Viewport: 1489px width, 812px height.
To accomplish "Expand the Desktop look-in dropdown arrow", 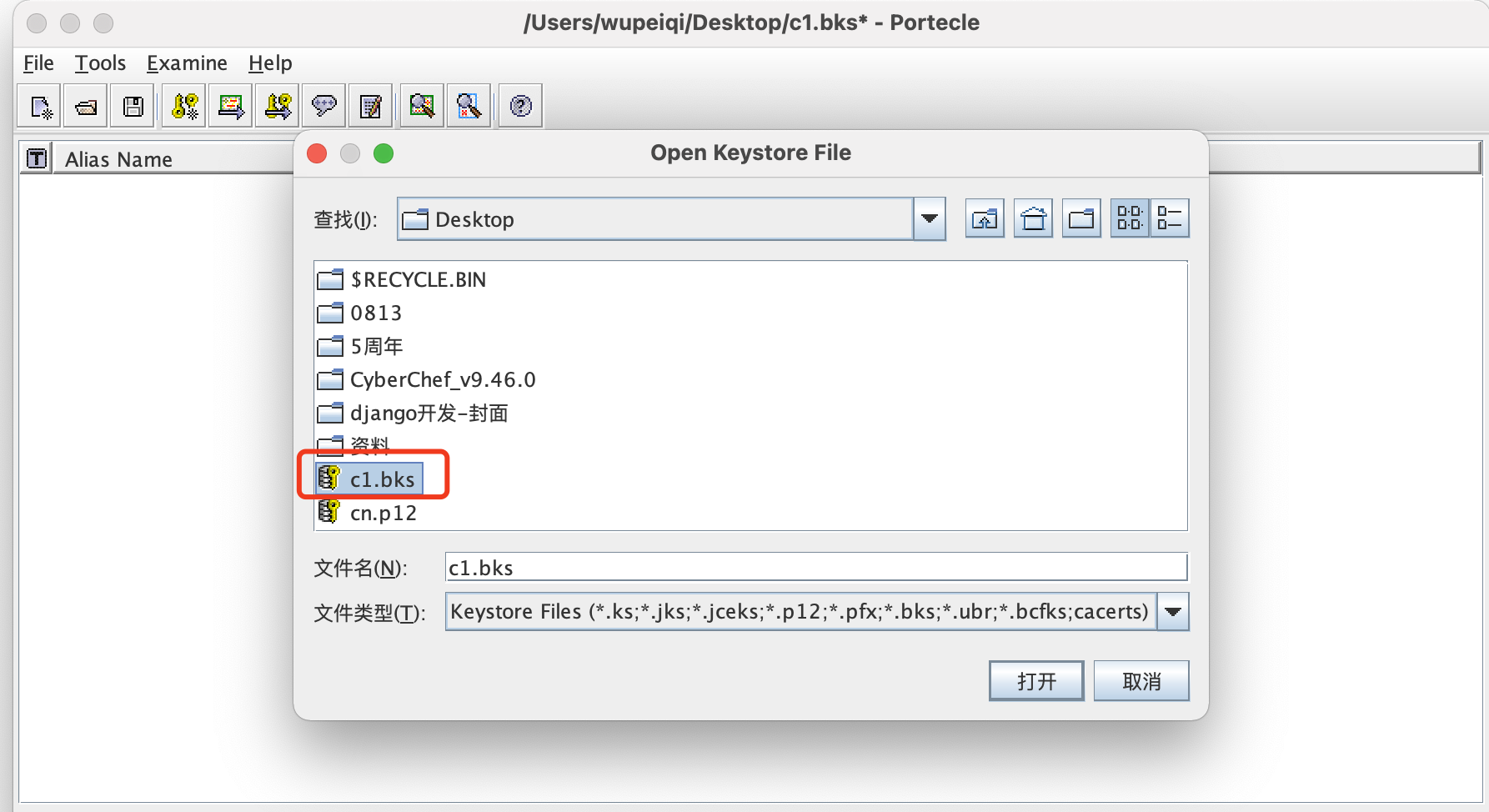I will [x=930, y=219].
